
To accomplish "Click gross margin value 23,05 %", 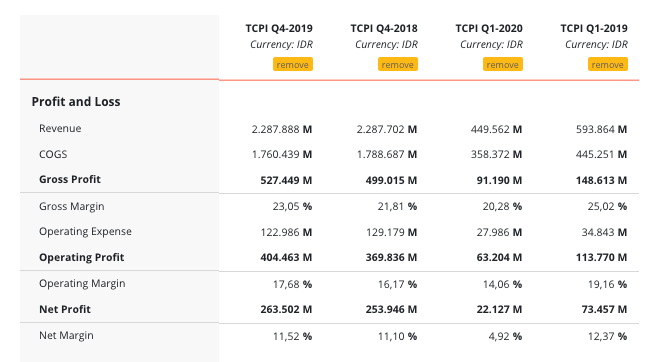I will 292,206.
